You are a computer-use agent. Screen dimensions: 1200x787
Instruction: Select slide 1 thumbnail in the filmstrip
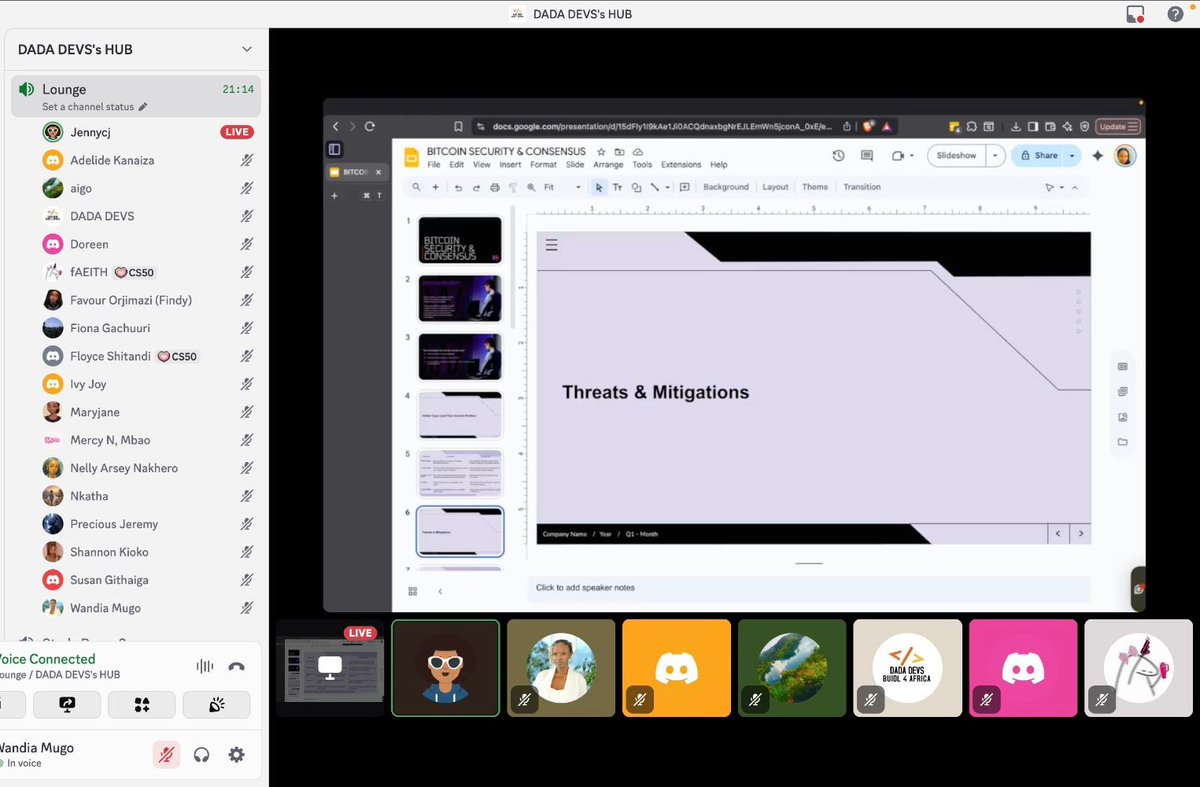pos(460,240)
